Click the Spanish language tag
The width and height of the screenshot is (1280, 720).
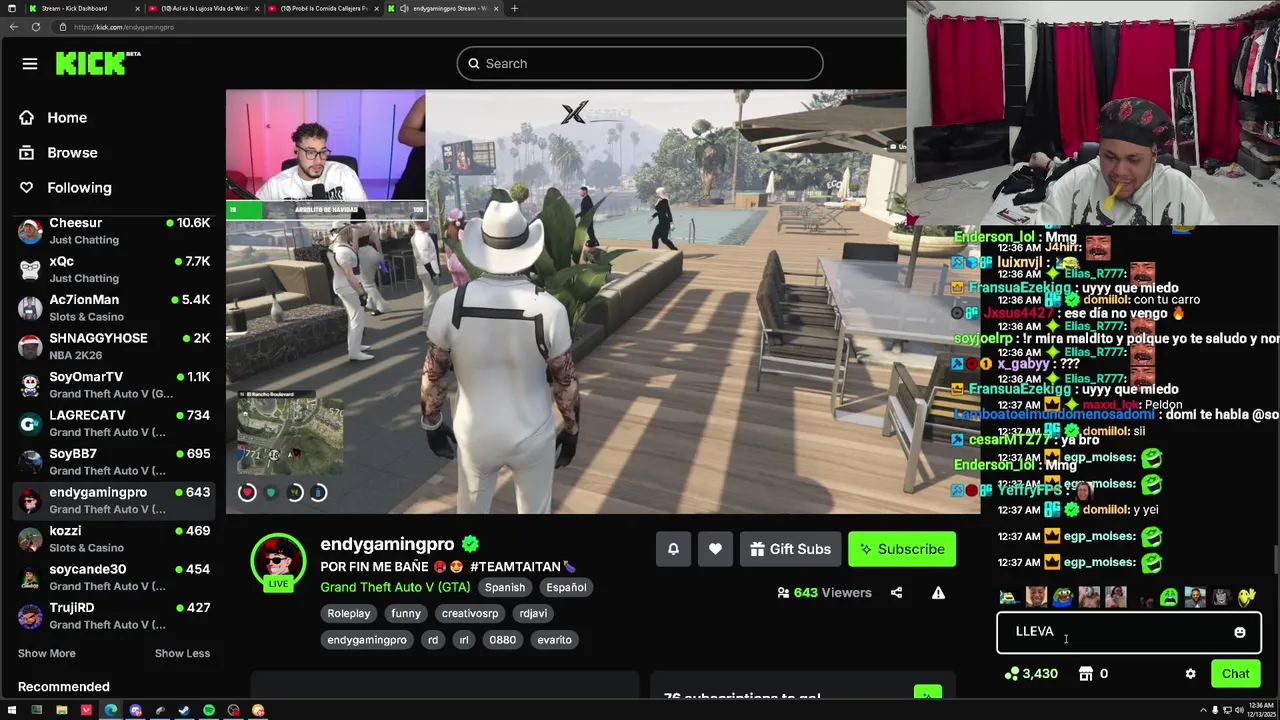pos(505,588)
